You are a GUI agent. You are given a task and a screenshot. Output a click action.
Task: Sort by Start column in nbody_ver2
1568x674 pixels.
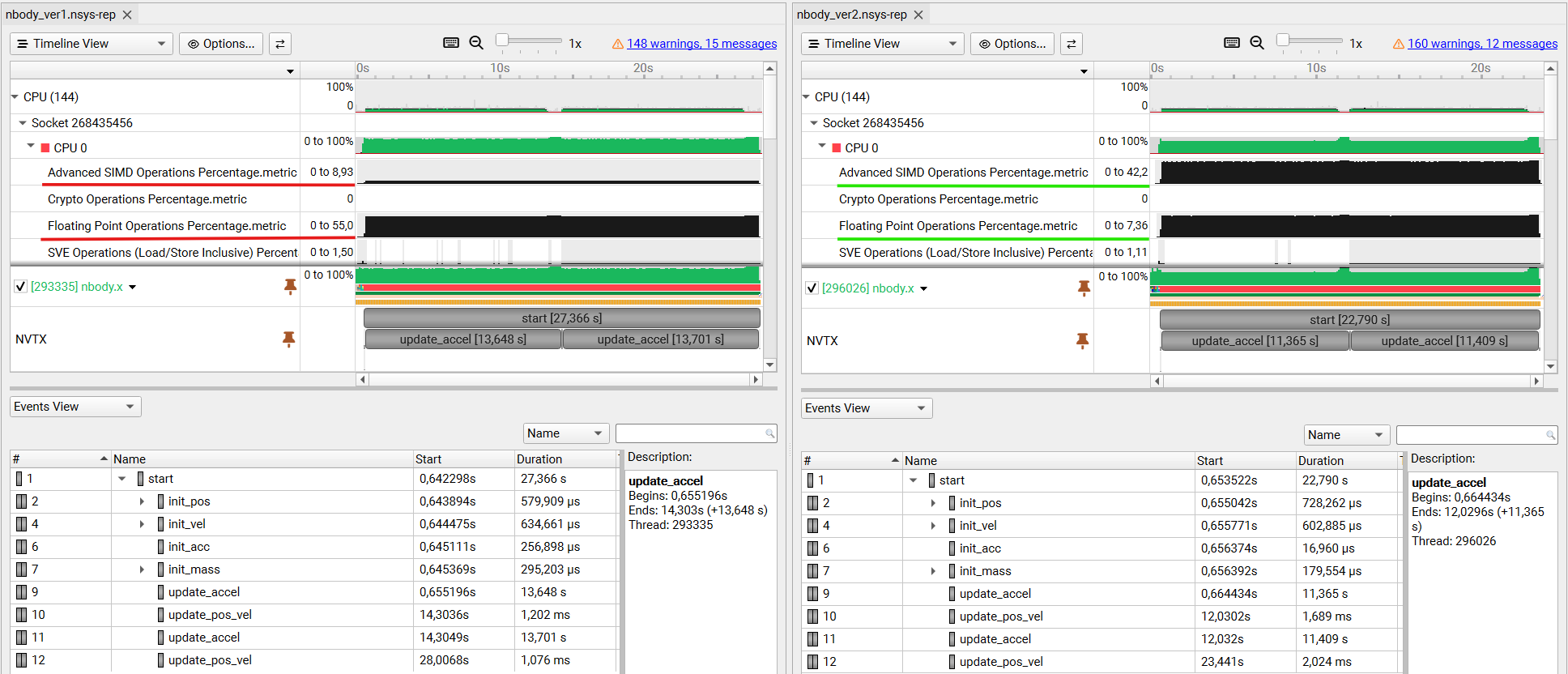point(1244,461)
